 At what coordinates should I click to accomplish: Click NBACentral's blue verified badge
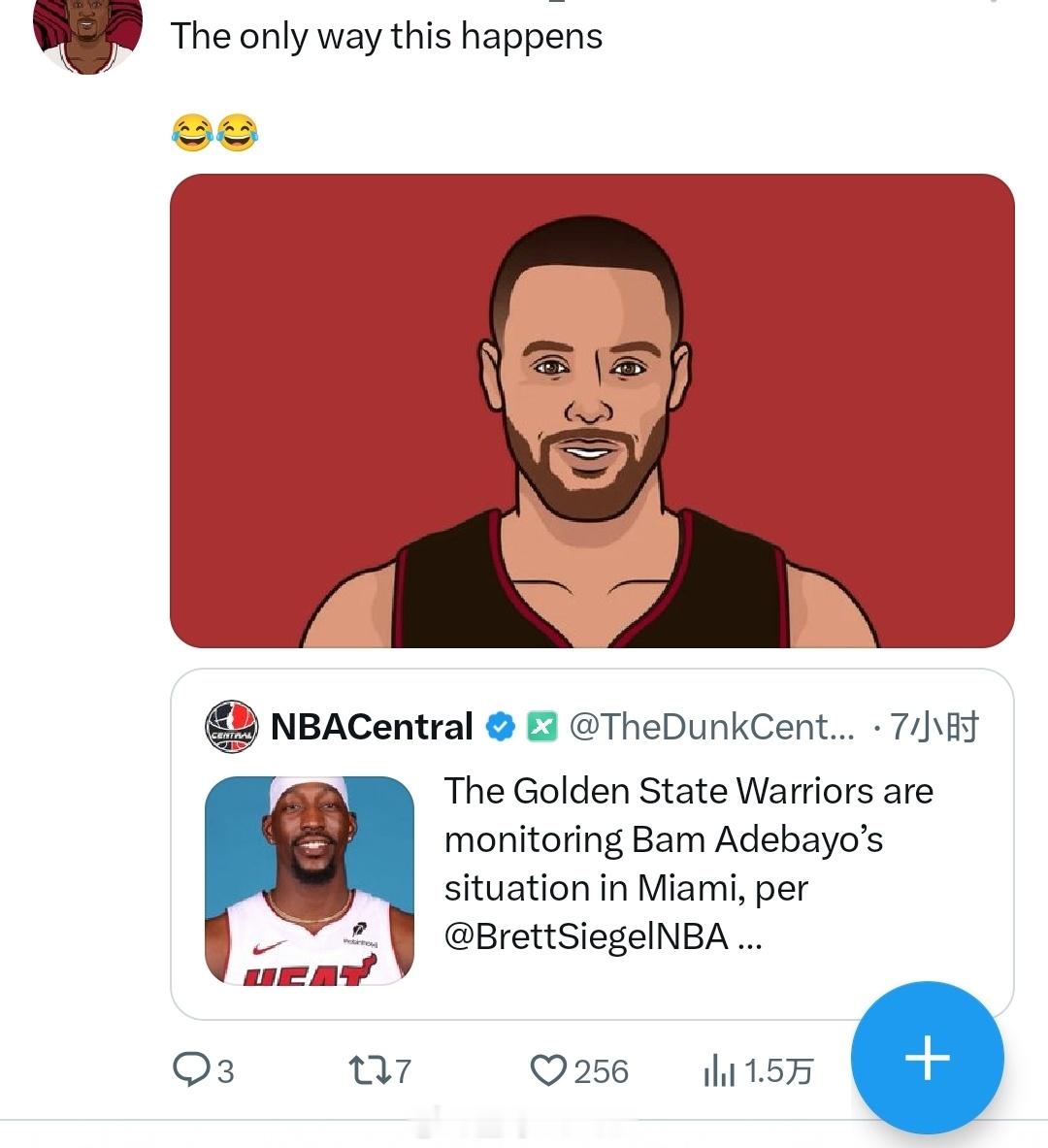tap(500, 727)
